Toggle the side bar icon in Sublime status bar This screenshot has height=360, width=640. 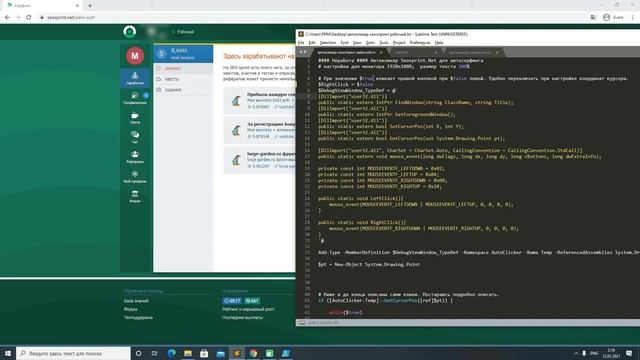302,322
